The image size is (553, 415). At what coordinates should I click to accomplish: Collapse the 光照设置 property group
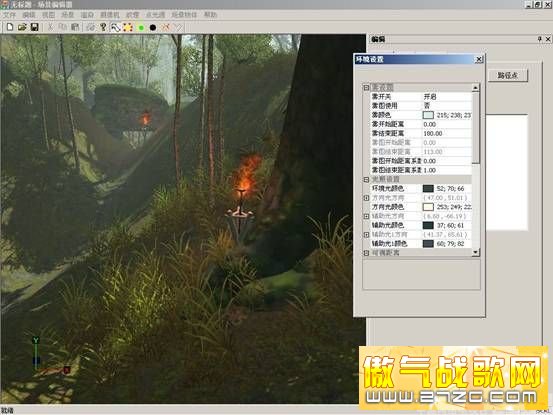[366, 179]
